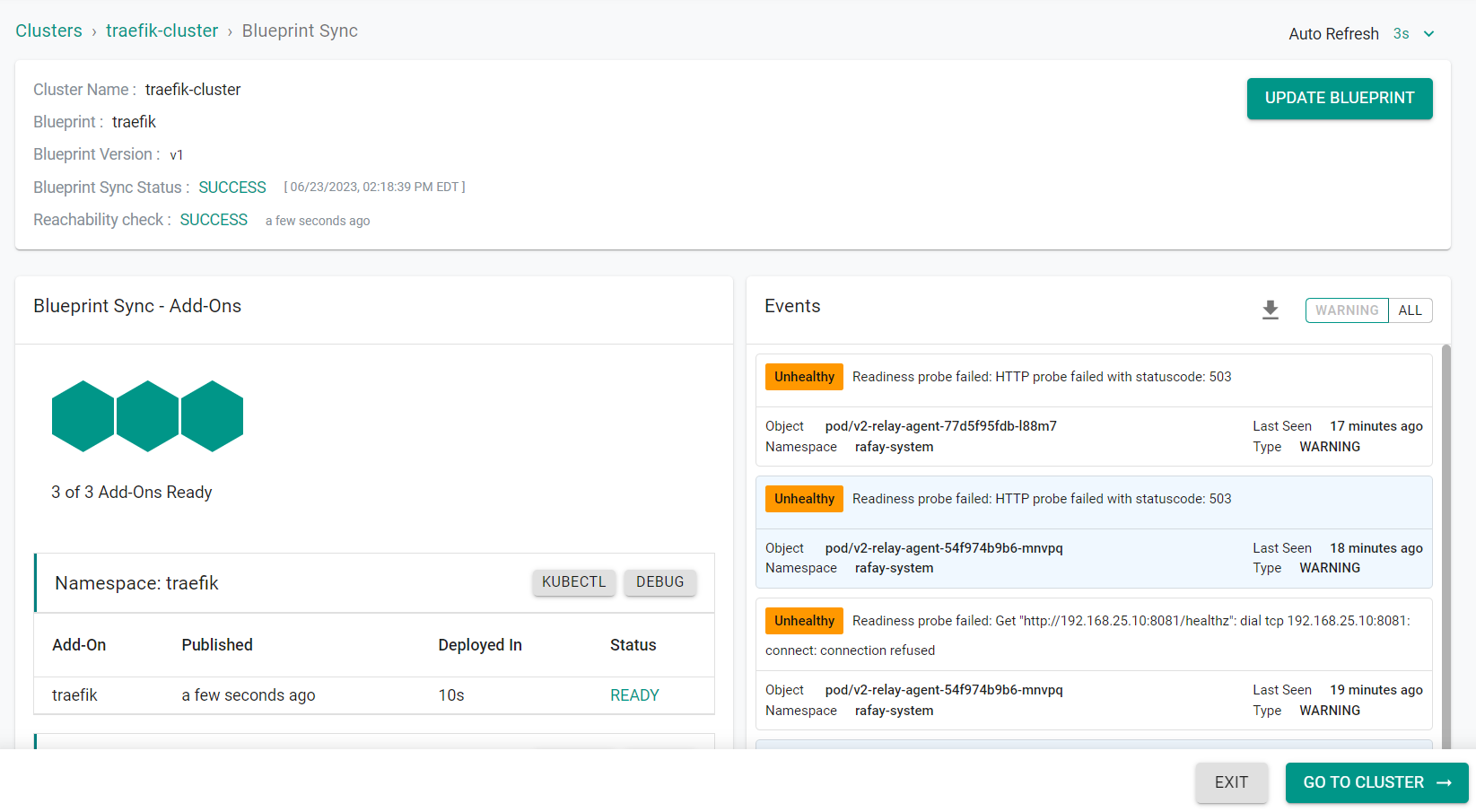Screen dimensions: 1476x812
Task: Click the sync timestamp 06/23/2023 text
Action: (375, 188)
